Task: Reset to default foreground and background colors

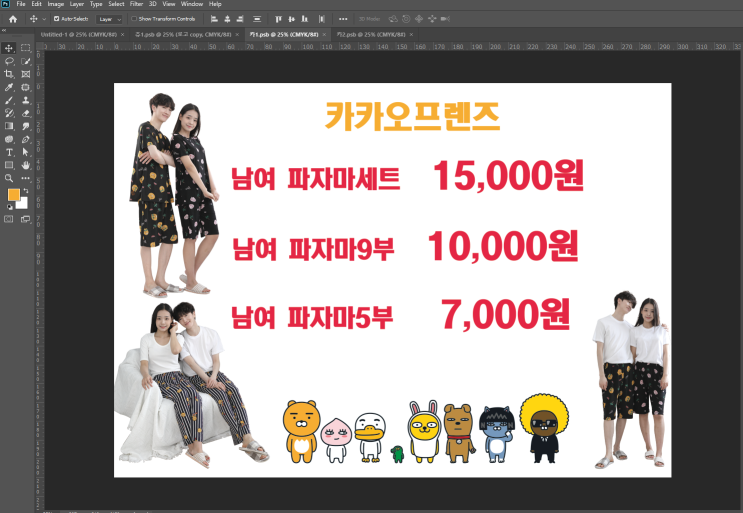Action: click(x=10, y=207)
